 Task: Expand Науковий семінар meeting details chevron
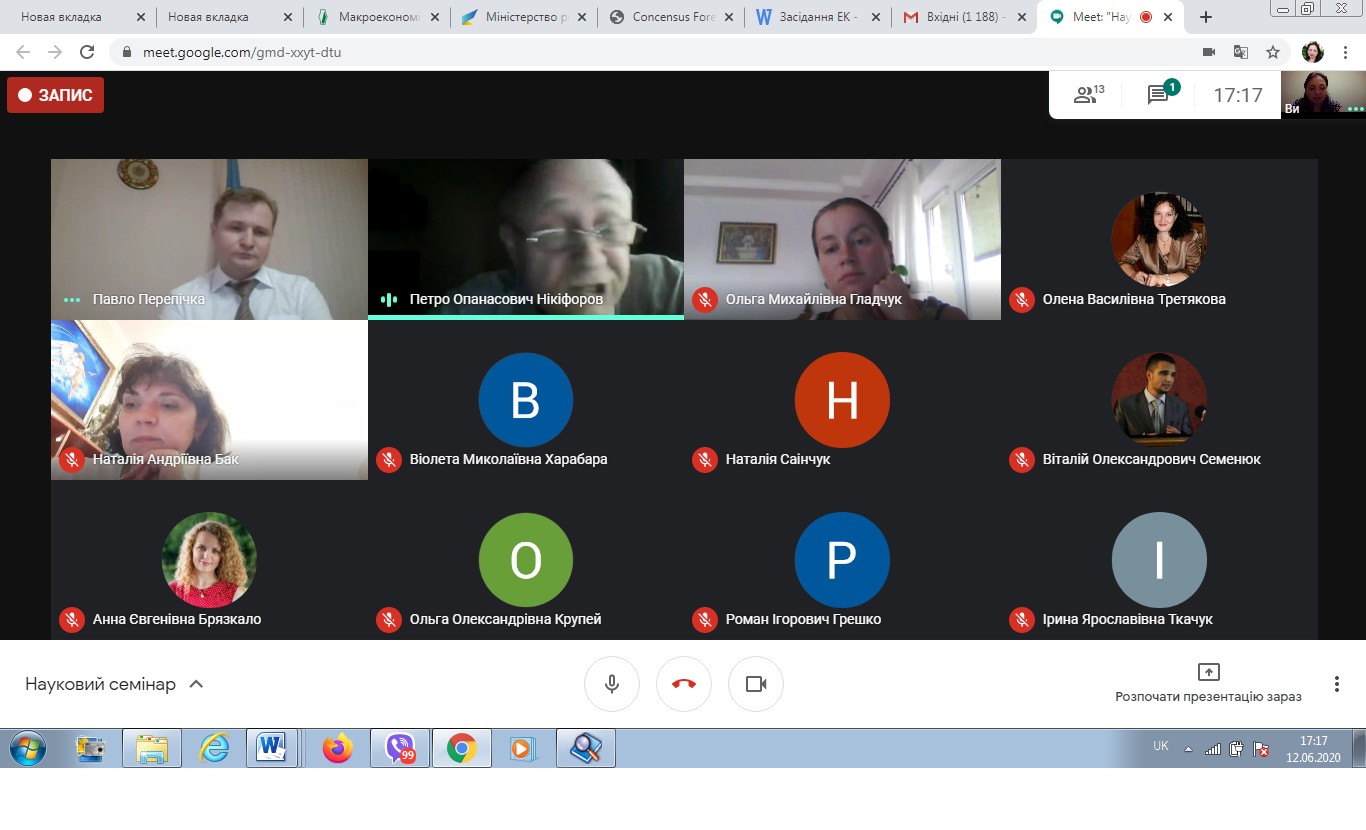tap(197, 684)
